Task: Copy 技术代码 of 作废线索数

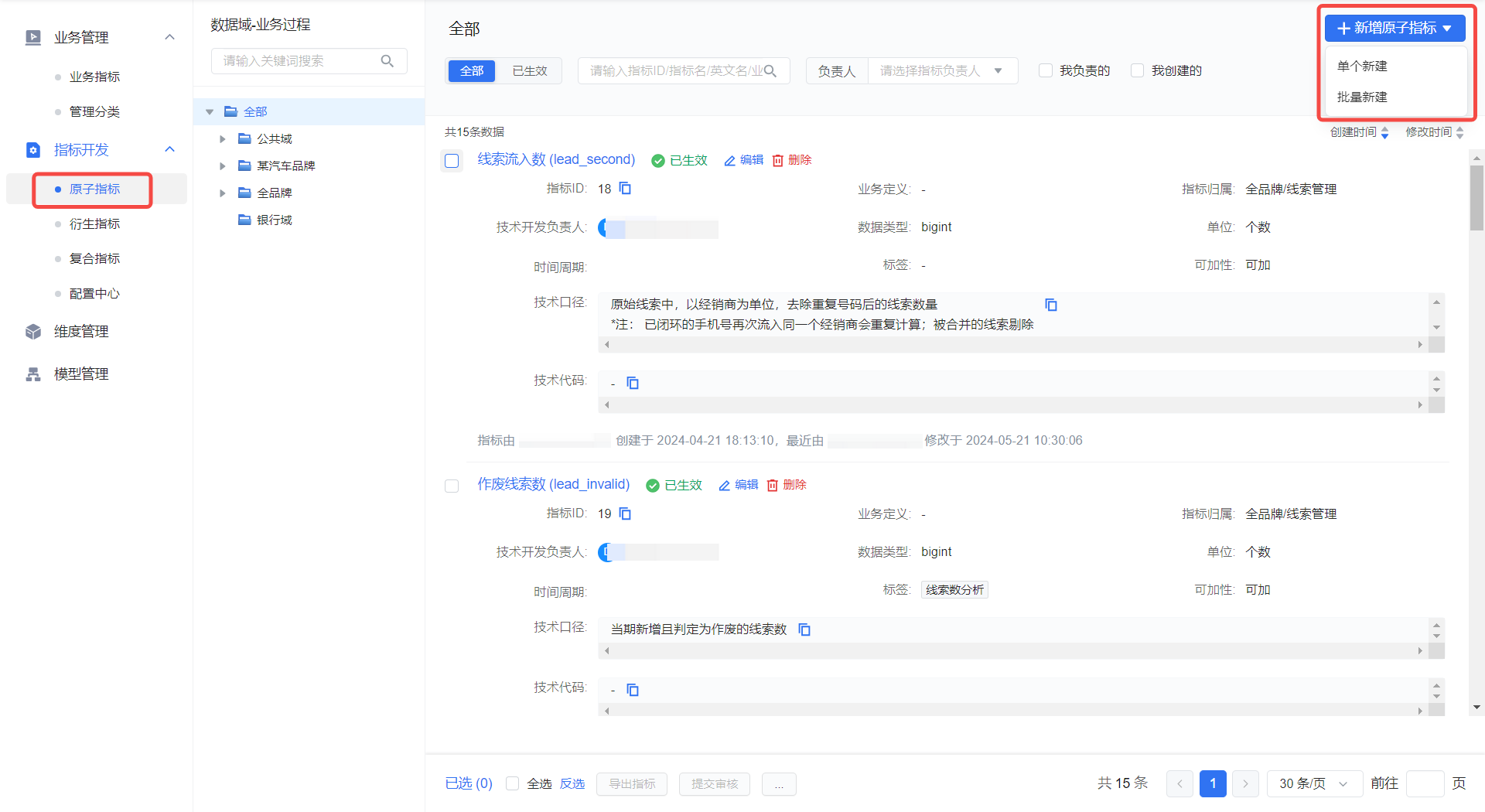Action: tap(633, 690)
